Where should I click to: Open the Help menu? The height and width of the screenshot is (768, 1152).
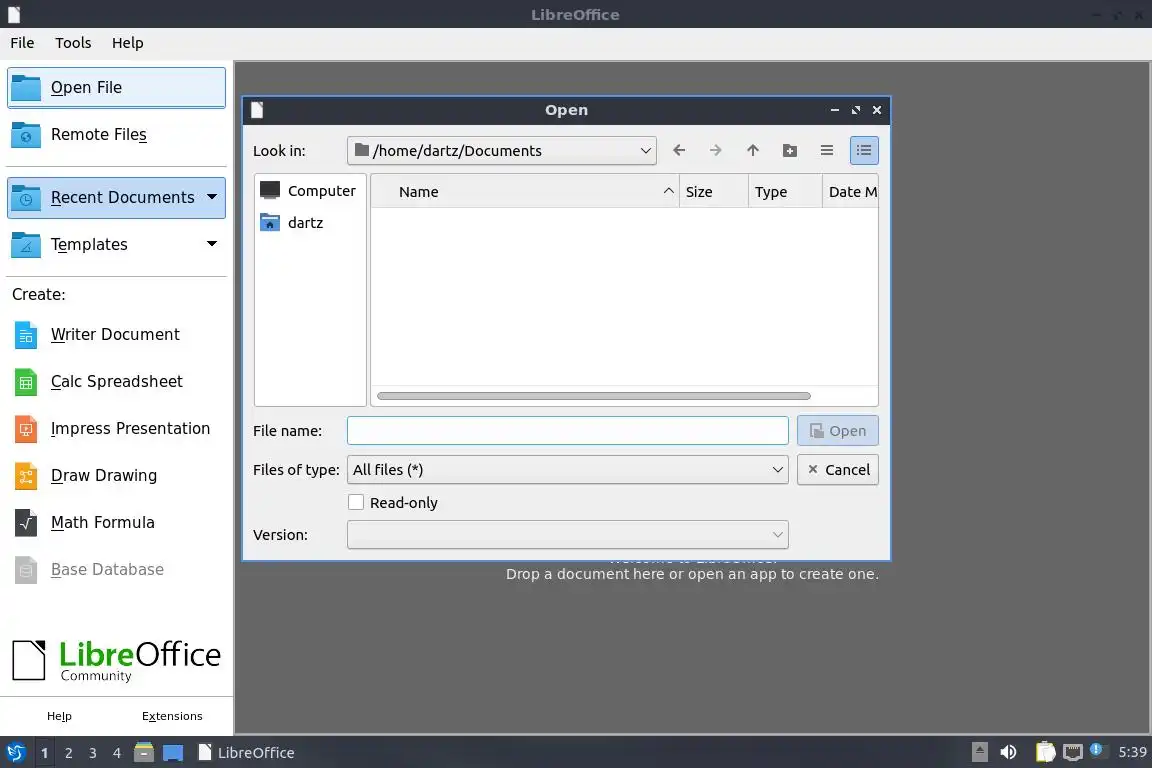coord(128,43)
